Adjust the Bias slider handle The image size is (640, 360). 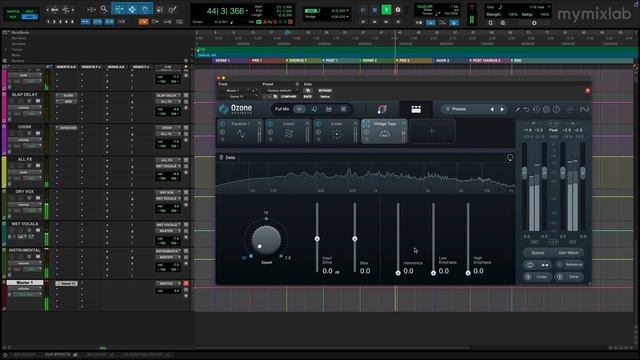pos(355,238)
